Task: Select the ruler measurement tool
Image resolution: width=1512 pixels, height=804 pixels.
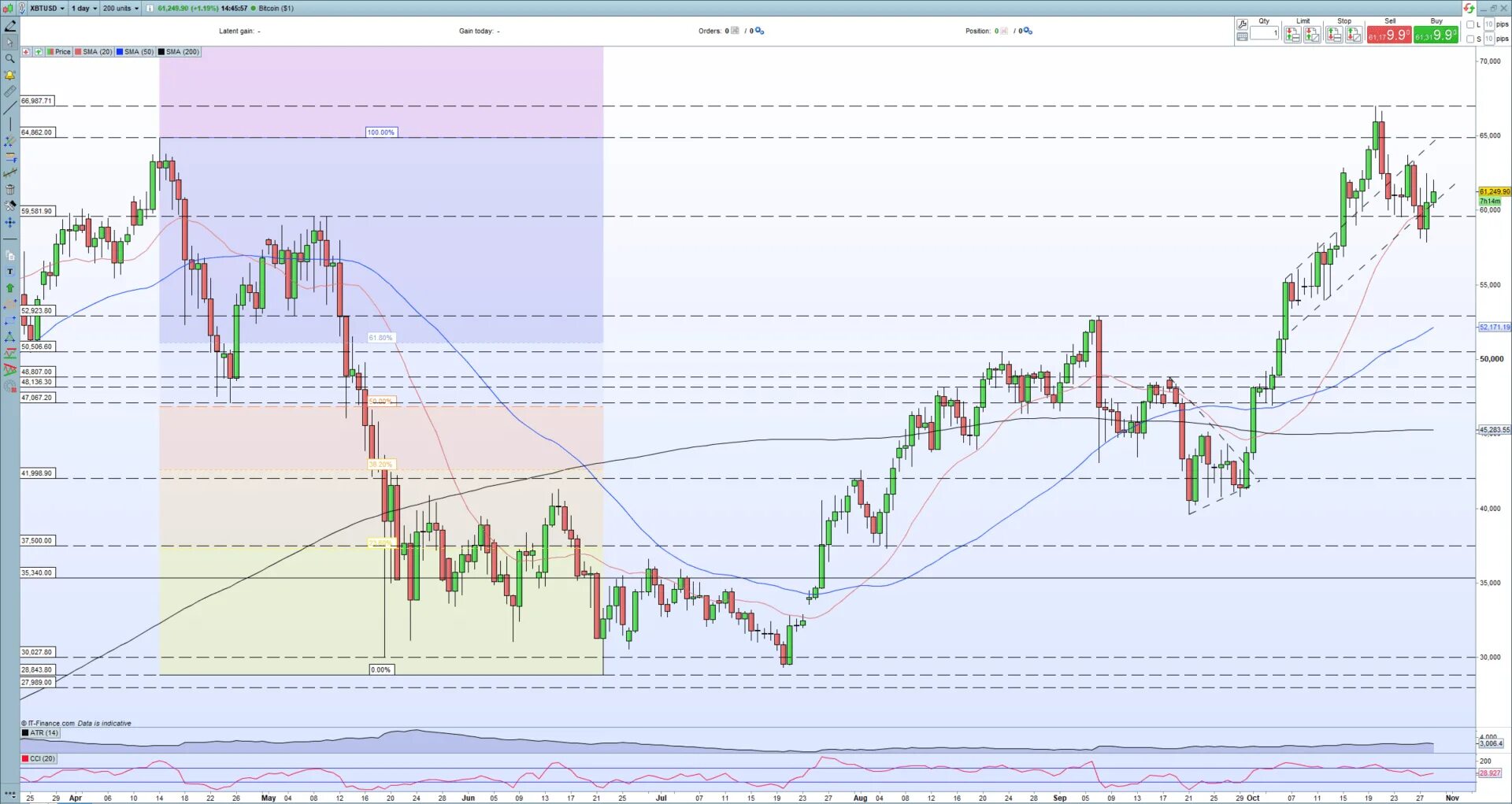Action: click(x=10, y=91)
